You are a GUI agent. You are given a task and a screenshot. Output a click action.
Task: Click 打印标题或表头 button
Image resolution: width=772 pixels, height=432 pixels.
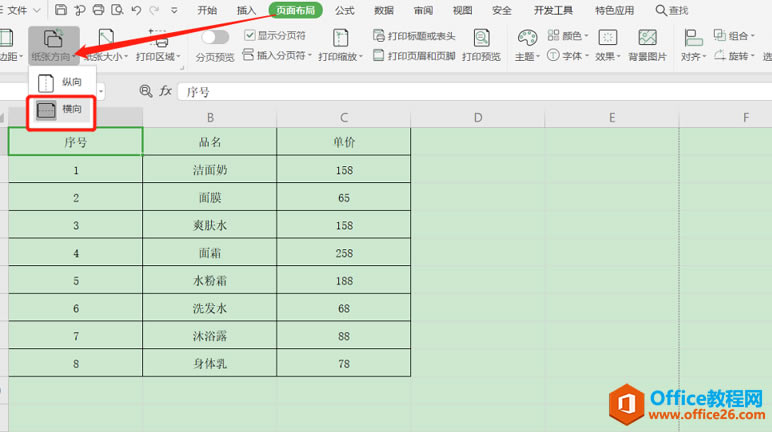(414, 35)
